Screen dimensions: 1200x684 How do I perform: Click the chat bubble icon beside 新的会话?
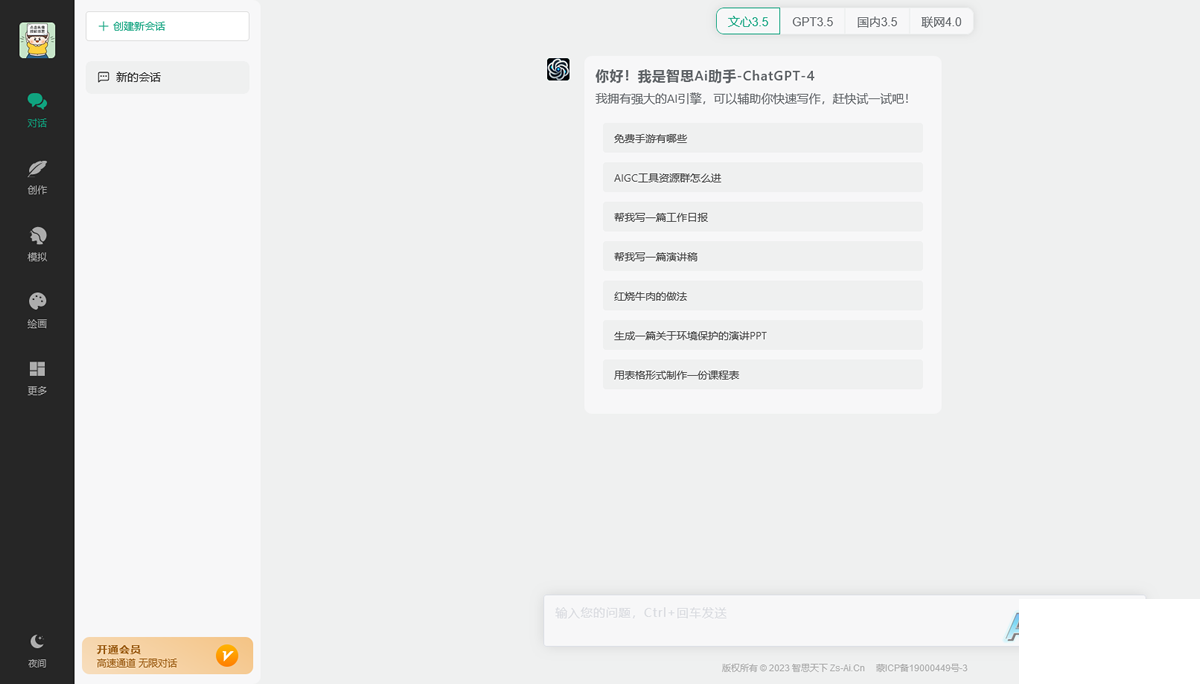[x=103, y=77]
